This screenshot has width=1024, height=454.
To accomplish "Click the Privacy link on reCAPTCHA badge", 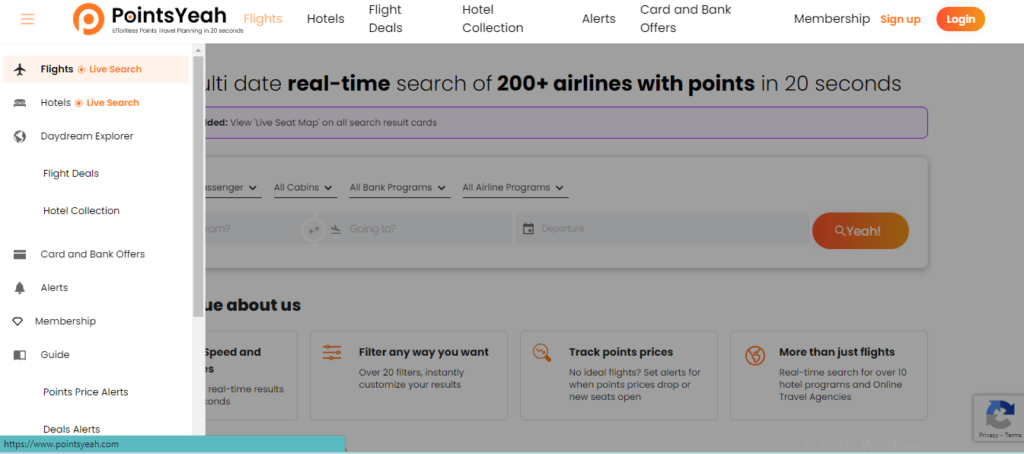I will click(x=989, y=434).
